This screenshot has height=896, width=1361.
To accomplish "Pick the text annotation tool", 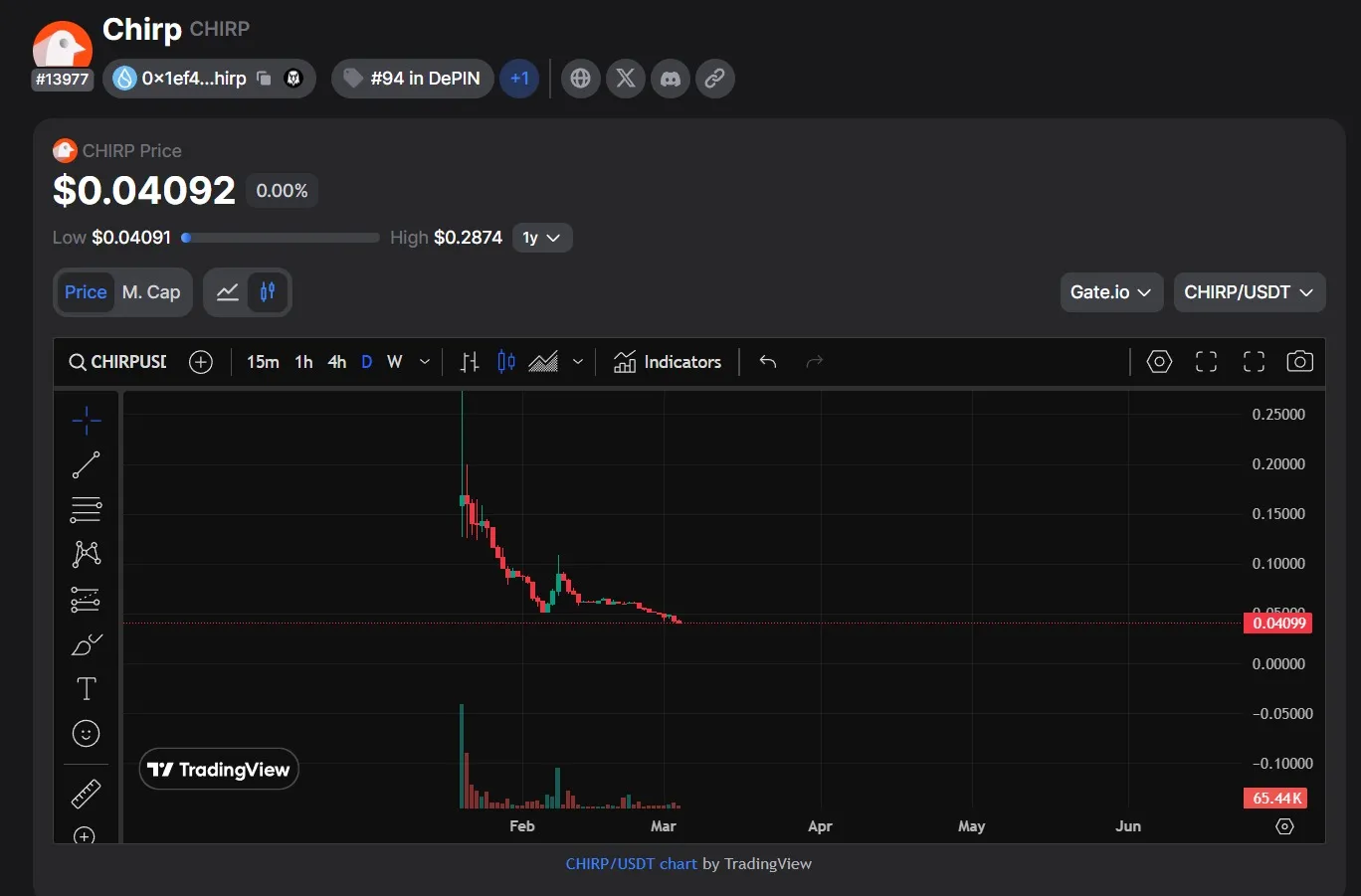I will [x=86, y=688].
